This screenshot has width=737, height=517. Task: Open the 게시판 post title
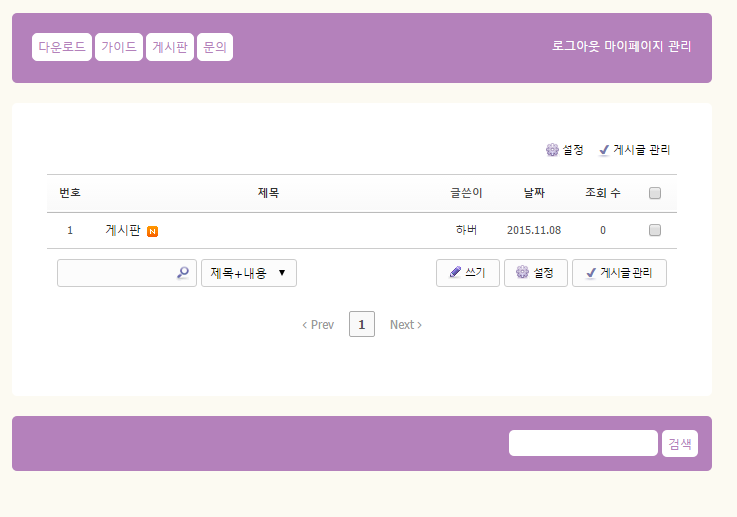point(122,230)
